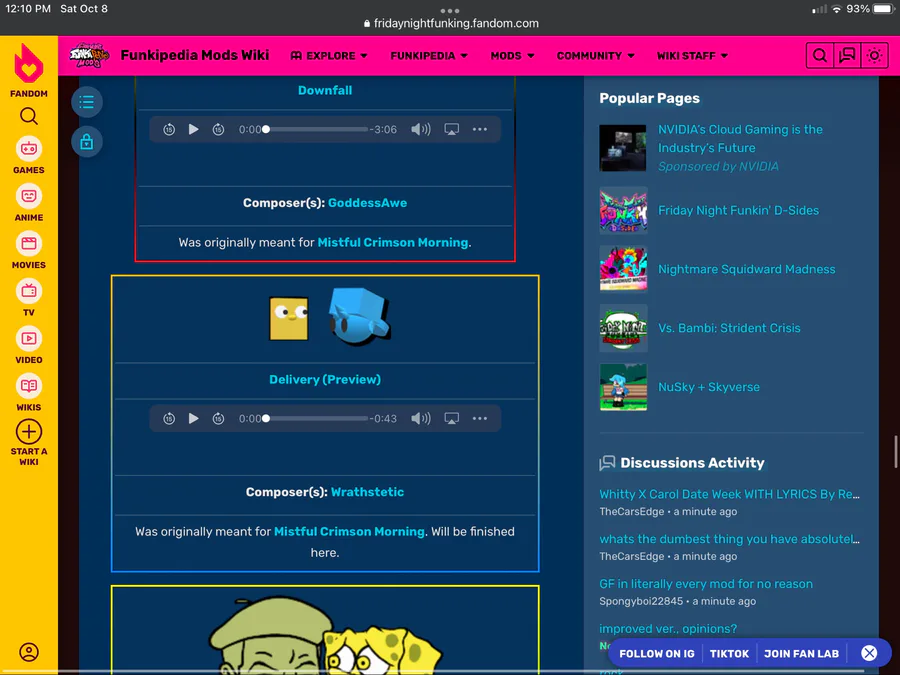Open Vs. Bambi: Strident Crisis page
Viewport: 900px width, 675px height.
tap(729, 328)
